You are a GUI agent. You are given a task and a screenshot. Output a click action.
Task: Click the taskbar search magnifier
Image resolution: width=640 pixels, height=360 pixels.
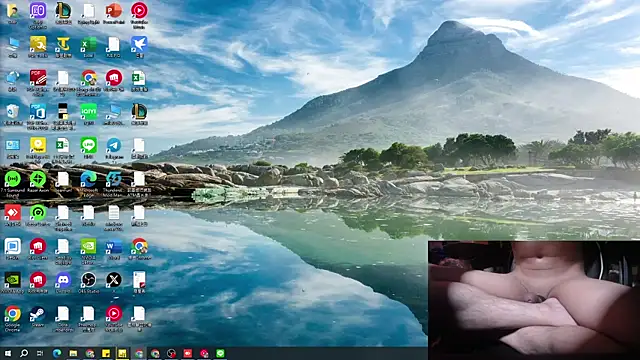tap(24, 353)
